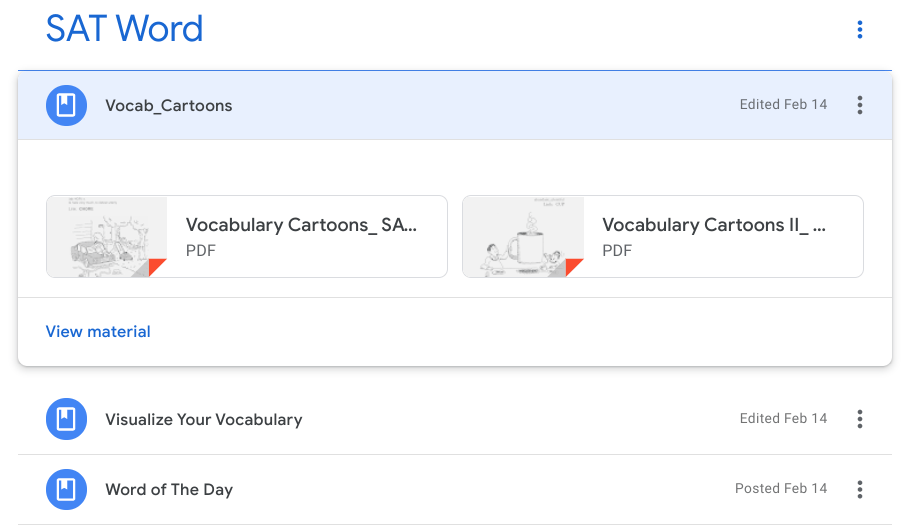Click the Word of The Day material icon
The width and height of the screenshot is (901, 530).
(66, 490)
